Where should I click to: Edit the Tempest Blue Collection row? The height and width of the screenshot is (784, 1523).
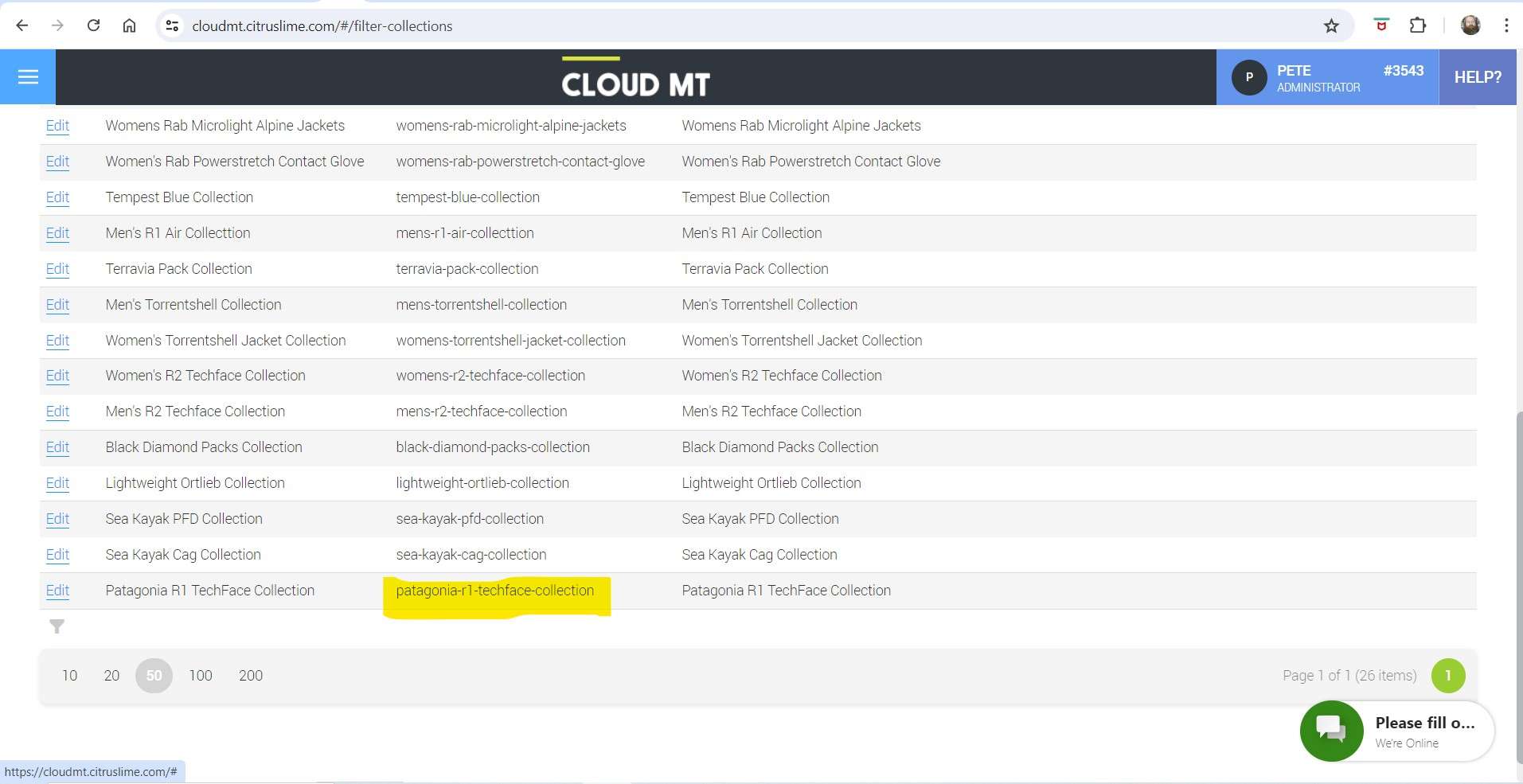coord(57,197)
